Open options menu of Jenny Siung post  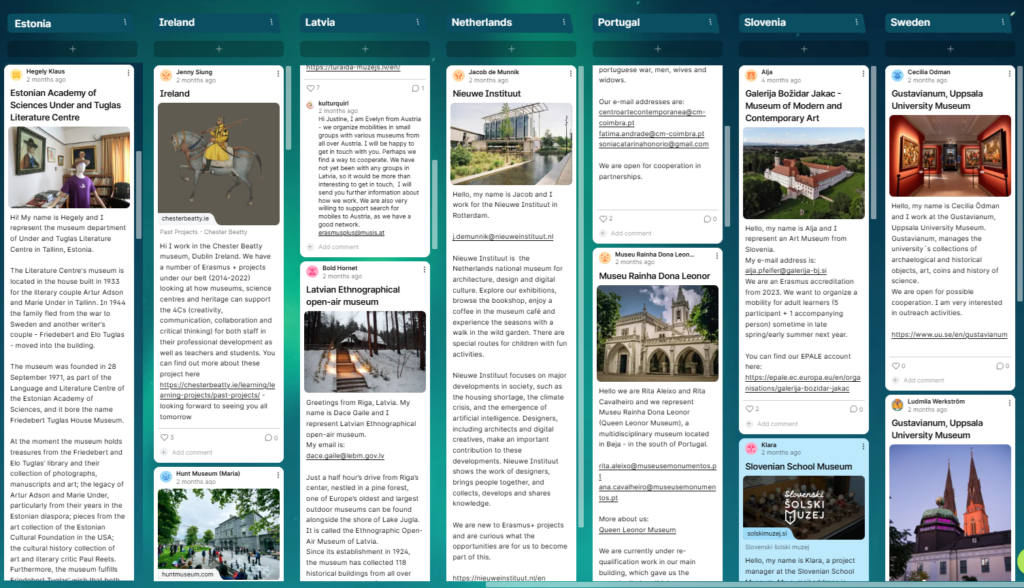[x=278, y=74]
